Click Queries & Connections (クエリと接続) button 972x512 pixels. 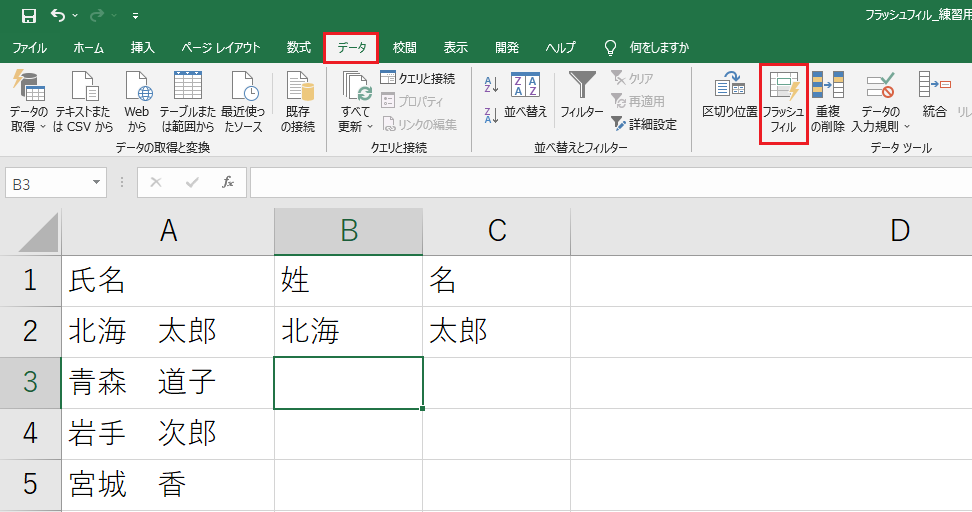click(418, 78)
